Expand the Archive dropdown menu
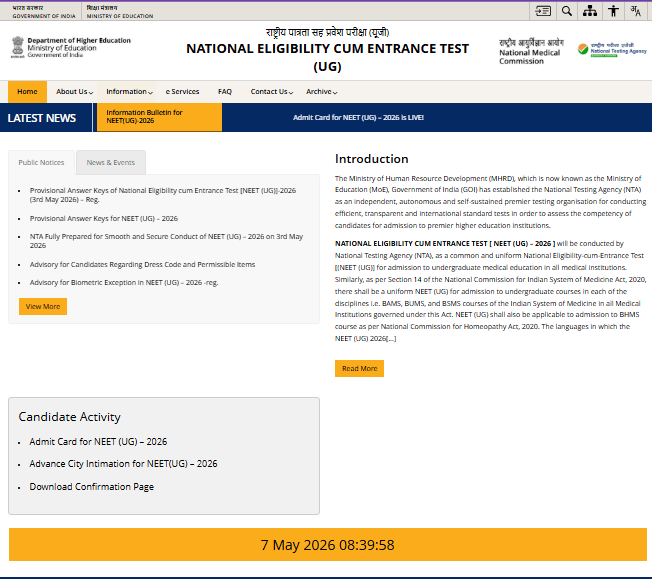Screen dimensions: 652x579 click(321, 92)
